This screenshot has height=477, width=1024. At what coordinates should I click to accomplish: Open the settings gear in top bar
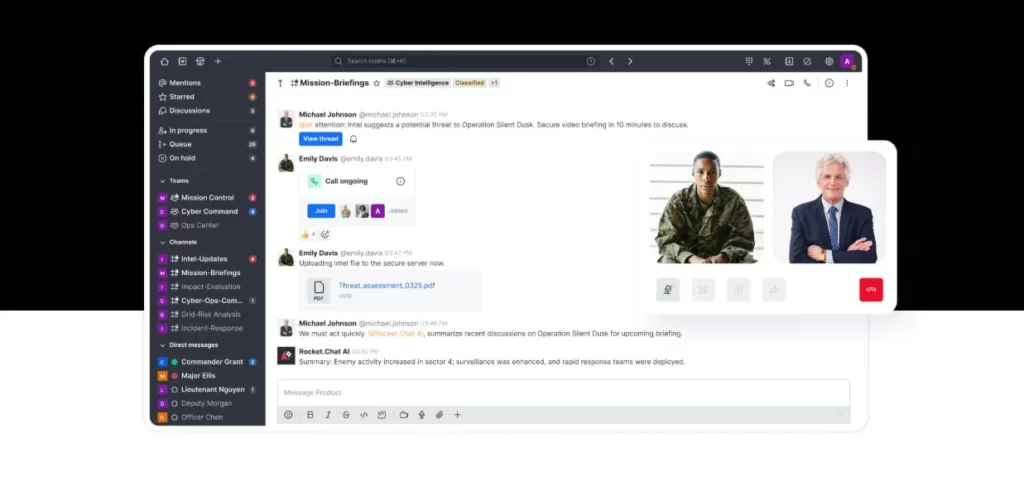829,61
